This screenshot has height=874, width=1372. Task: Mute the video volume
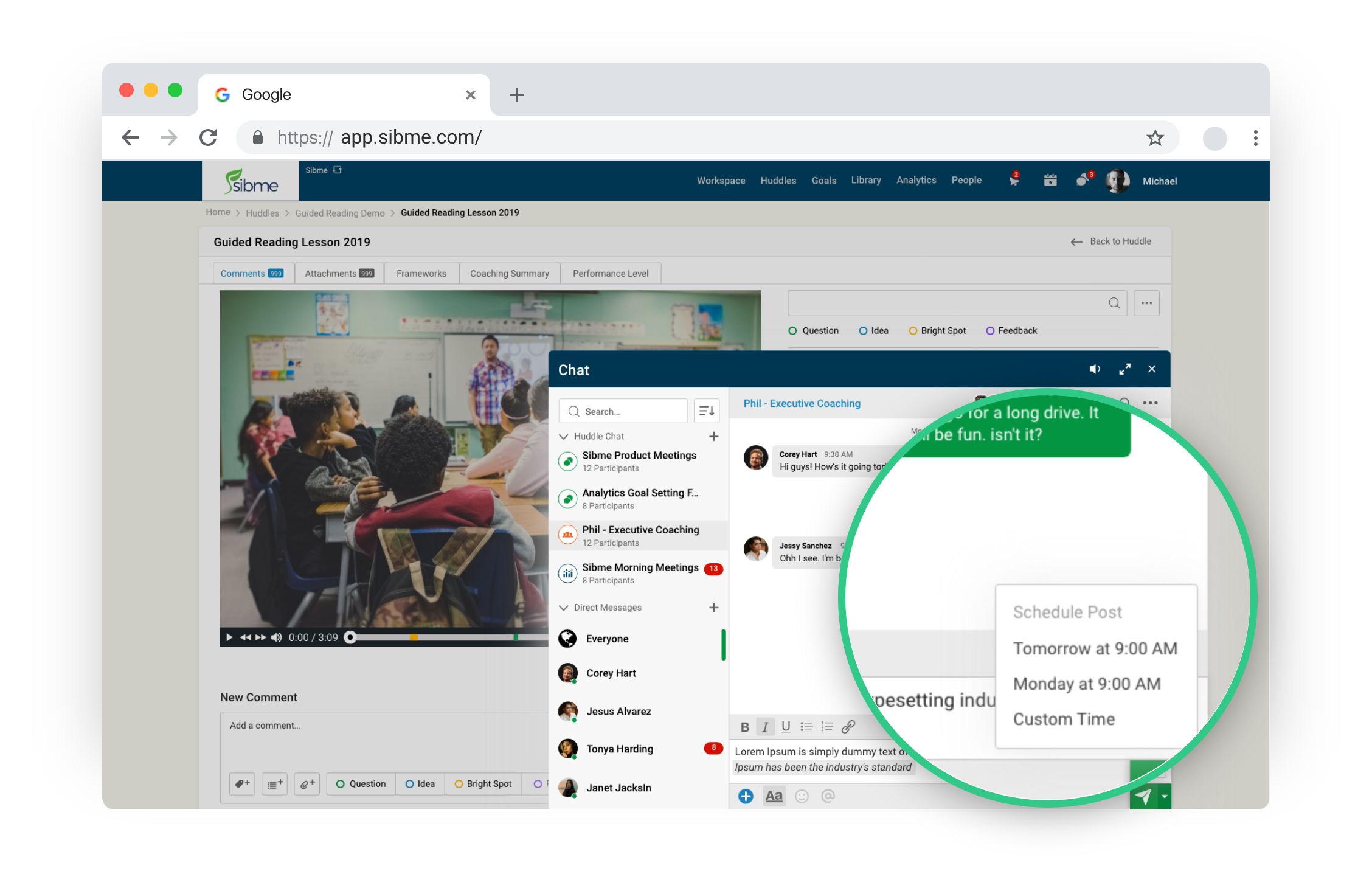pyautogui.click(x=277, y=637)
